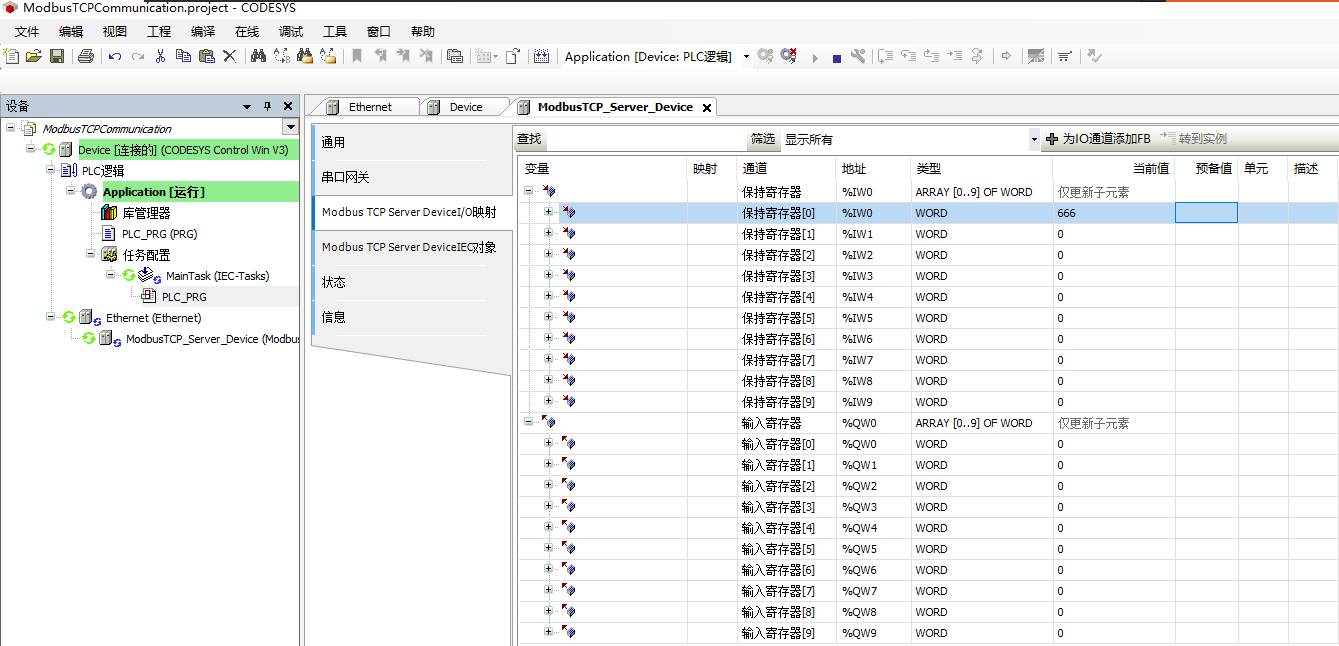Click the Copy toolbar icon
Viewport: 1339px width, 646px height.
pyautogui.click(x=183, y=56)
